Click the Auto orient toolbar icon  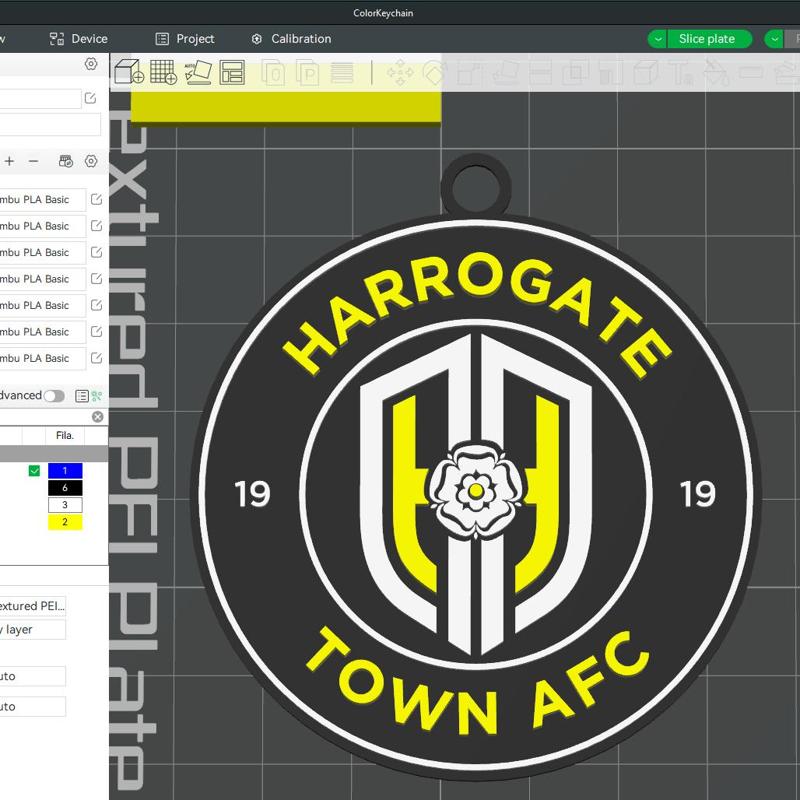pyautogui.click(x=198, y=72)
